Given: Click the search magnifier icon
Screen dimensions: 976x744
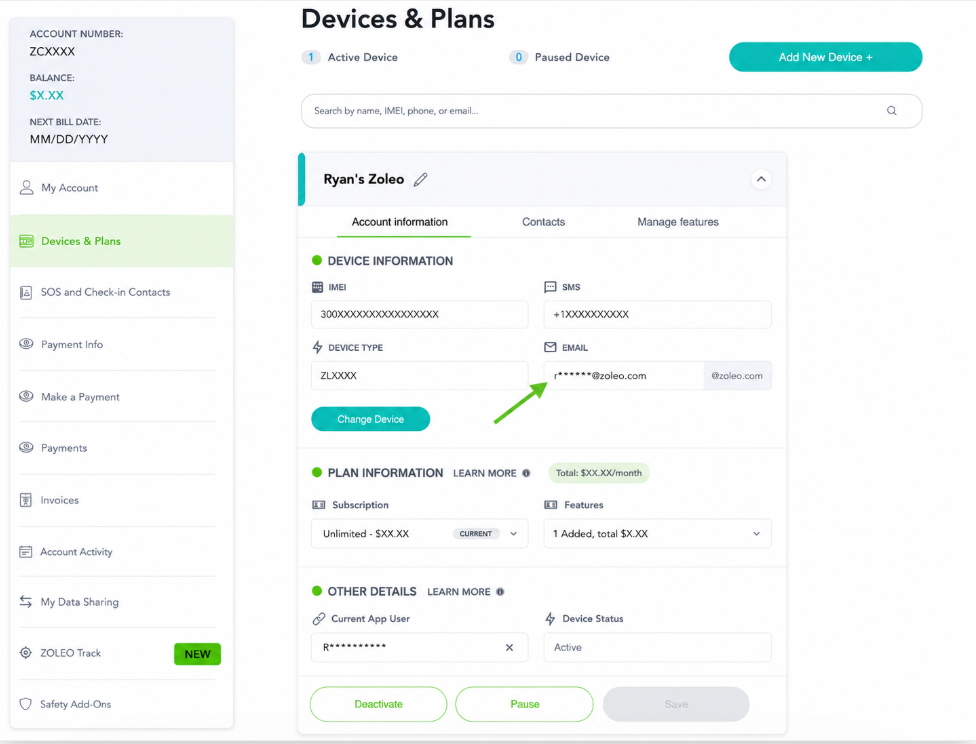Looking at the screenshot, I should [x=891, y=111].
